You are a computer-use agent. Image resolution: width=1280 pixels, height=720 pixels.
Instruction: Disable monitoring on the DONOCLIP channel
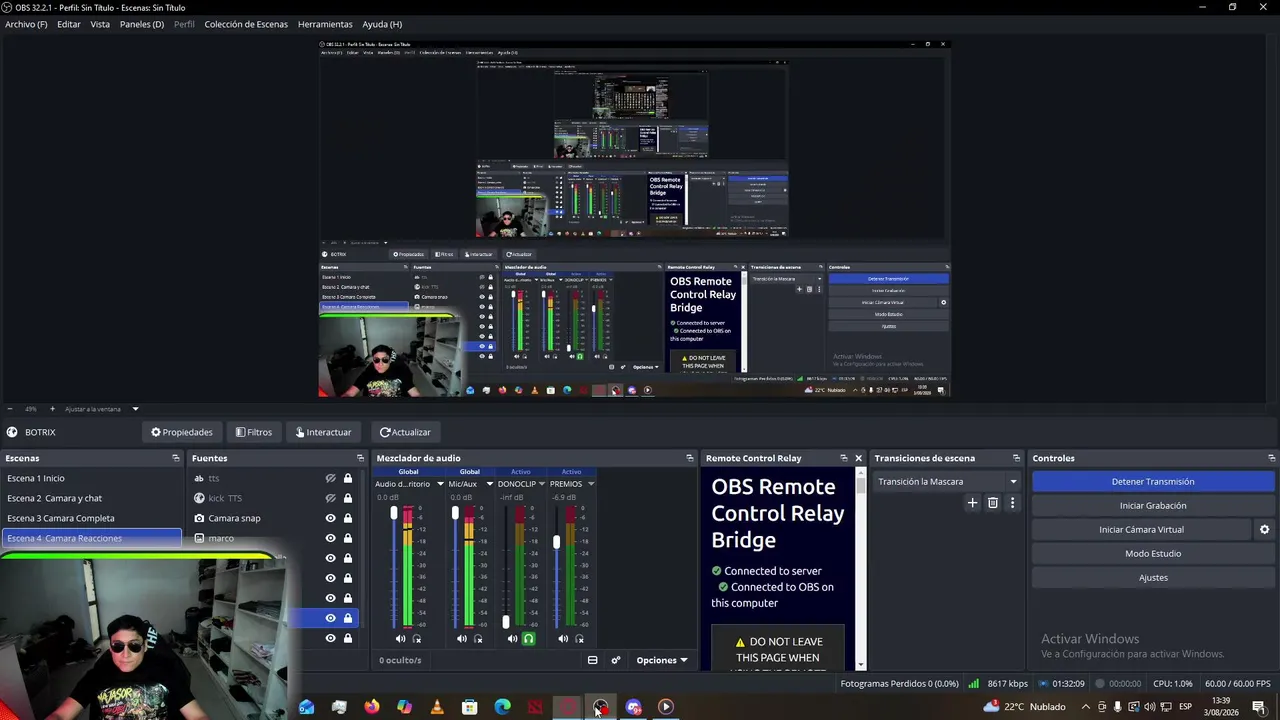tap(529, 639)
